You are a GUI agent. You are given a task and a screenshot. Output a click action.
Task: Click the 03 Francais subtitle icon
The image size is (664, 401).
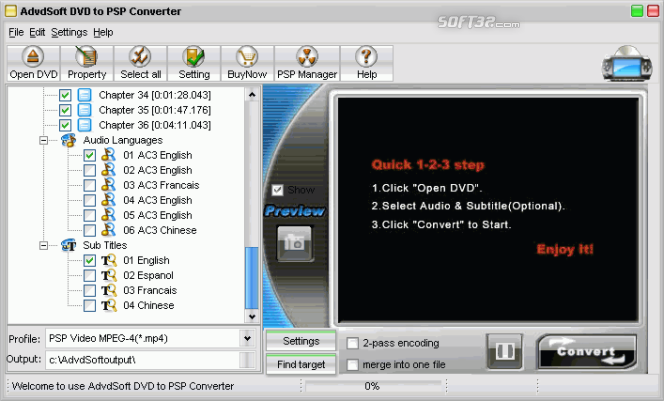(108, 290)
